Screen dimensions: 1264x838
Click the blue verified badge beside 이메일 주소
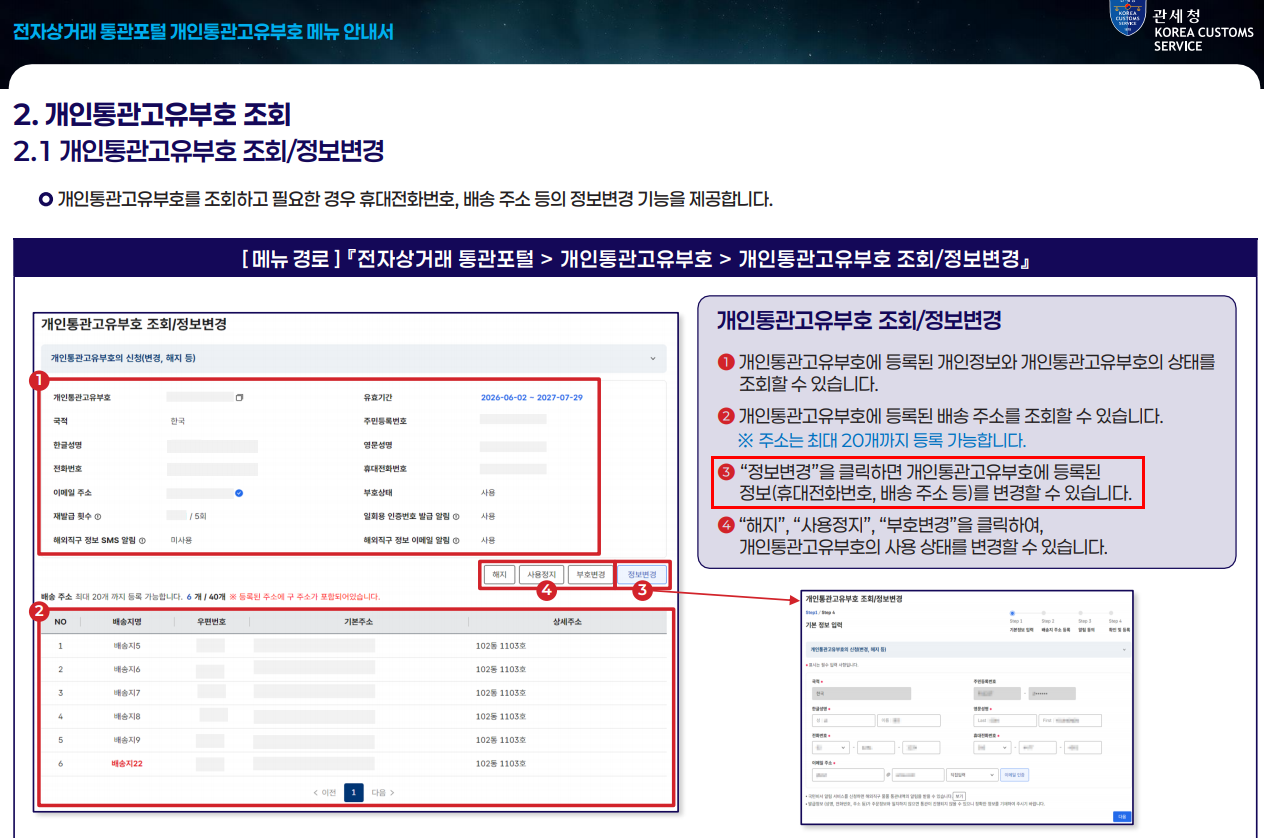coord(239,493)
